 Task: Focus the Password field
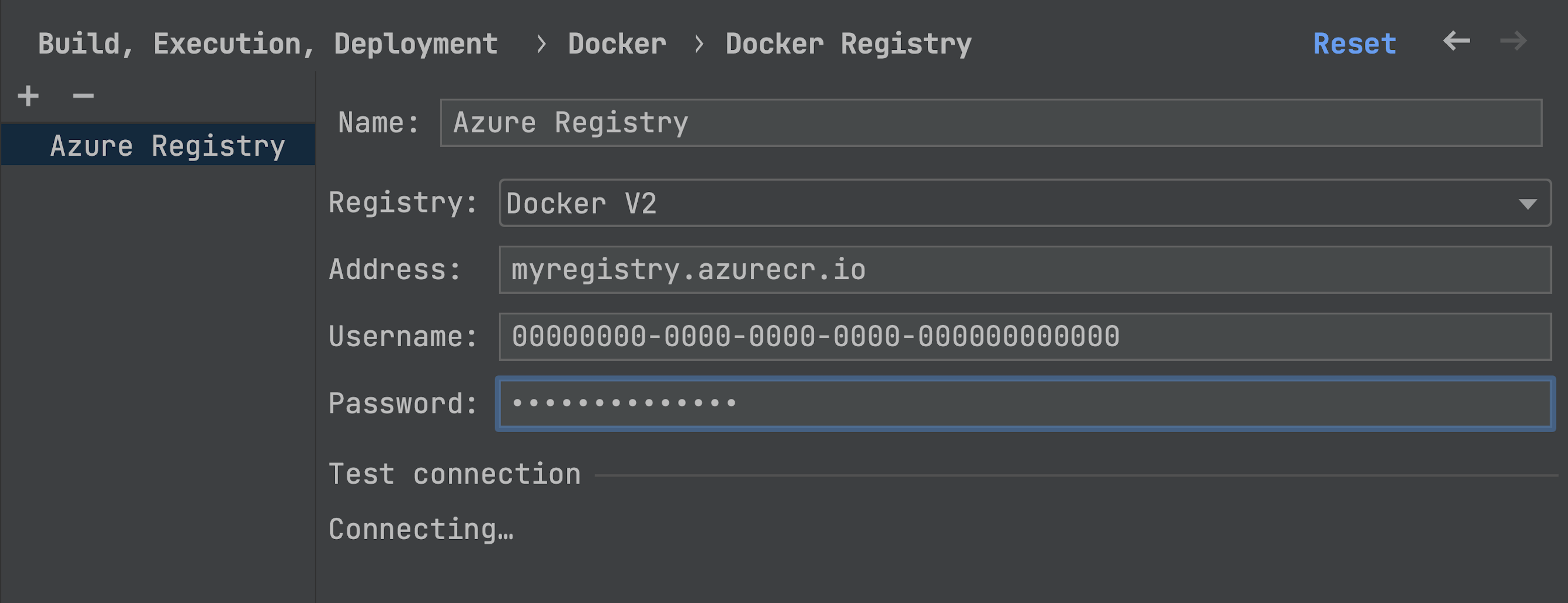click(x=1024, y=404)
